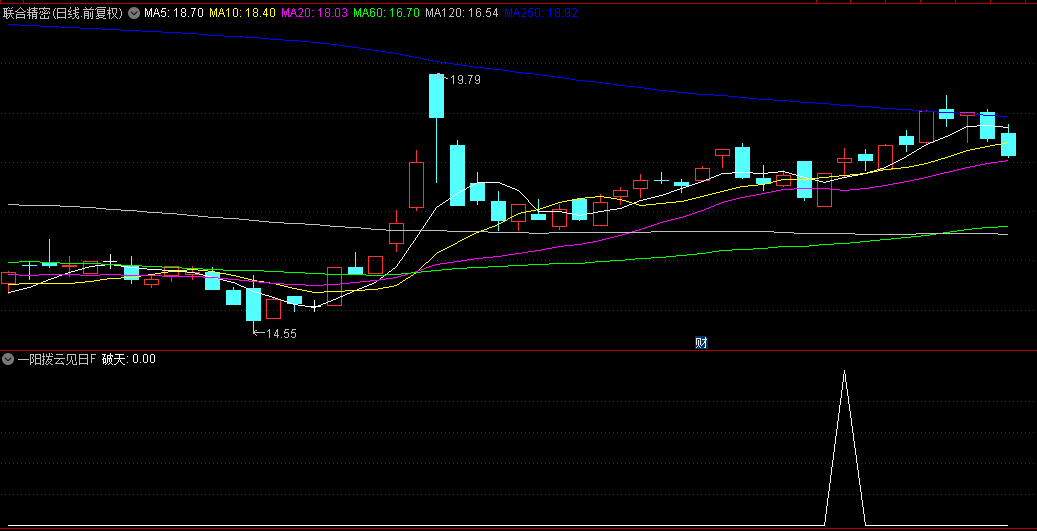Select the candlestick at the 19.79 high

(436, 95)
